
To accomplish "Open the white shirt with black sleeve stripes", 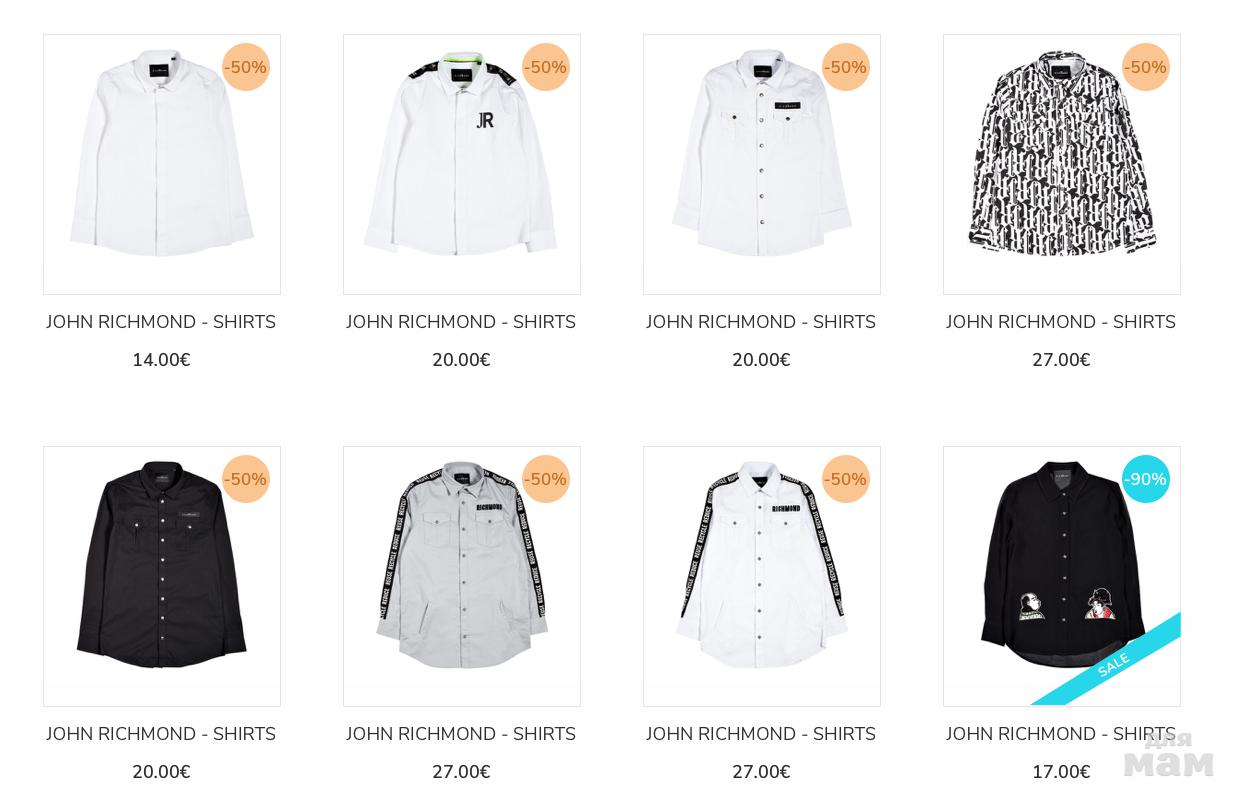I will pos(762,577).
